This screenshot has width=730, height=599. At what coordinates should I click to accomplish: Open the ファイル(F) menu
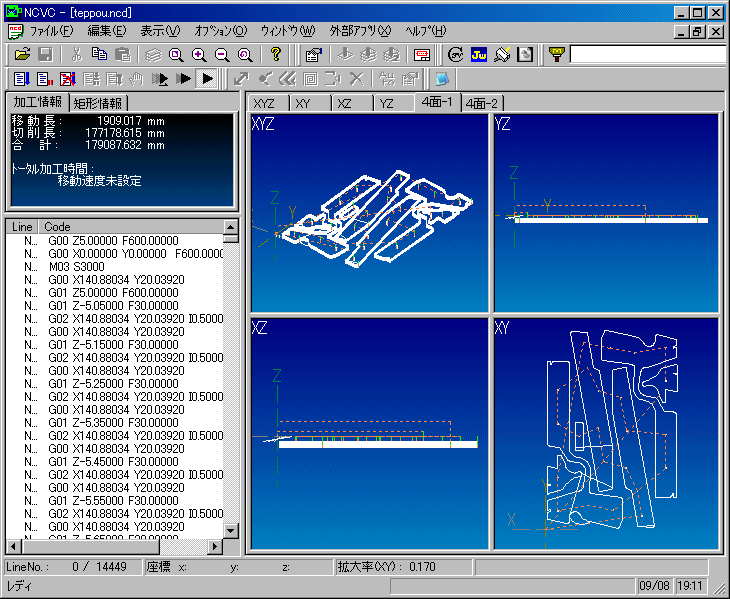[51, 31]
